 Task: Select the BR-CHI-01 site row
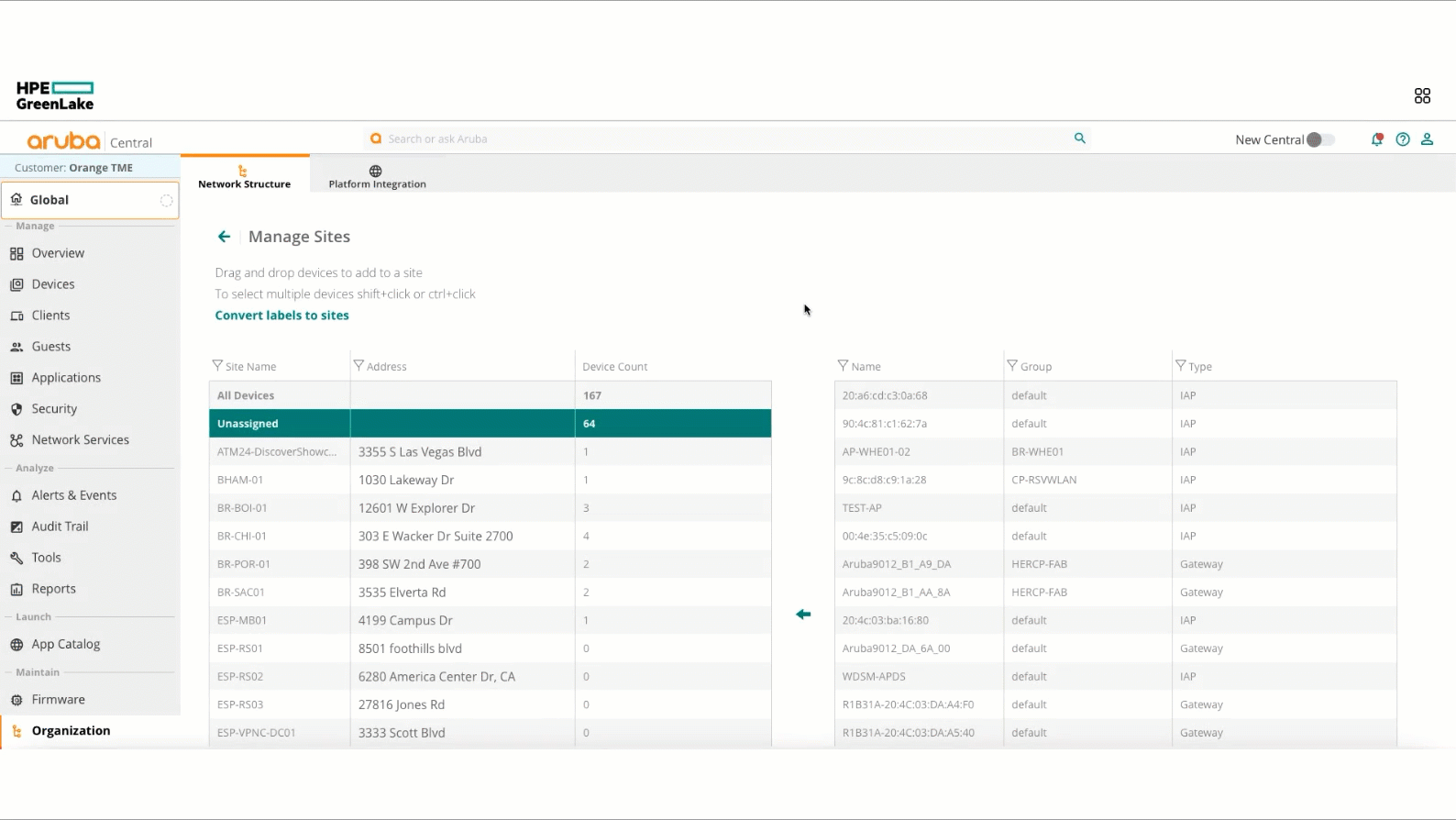tap(490, 537)
